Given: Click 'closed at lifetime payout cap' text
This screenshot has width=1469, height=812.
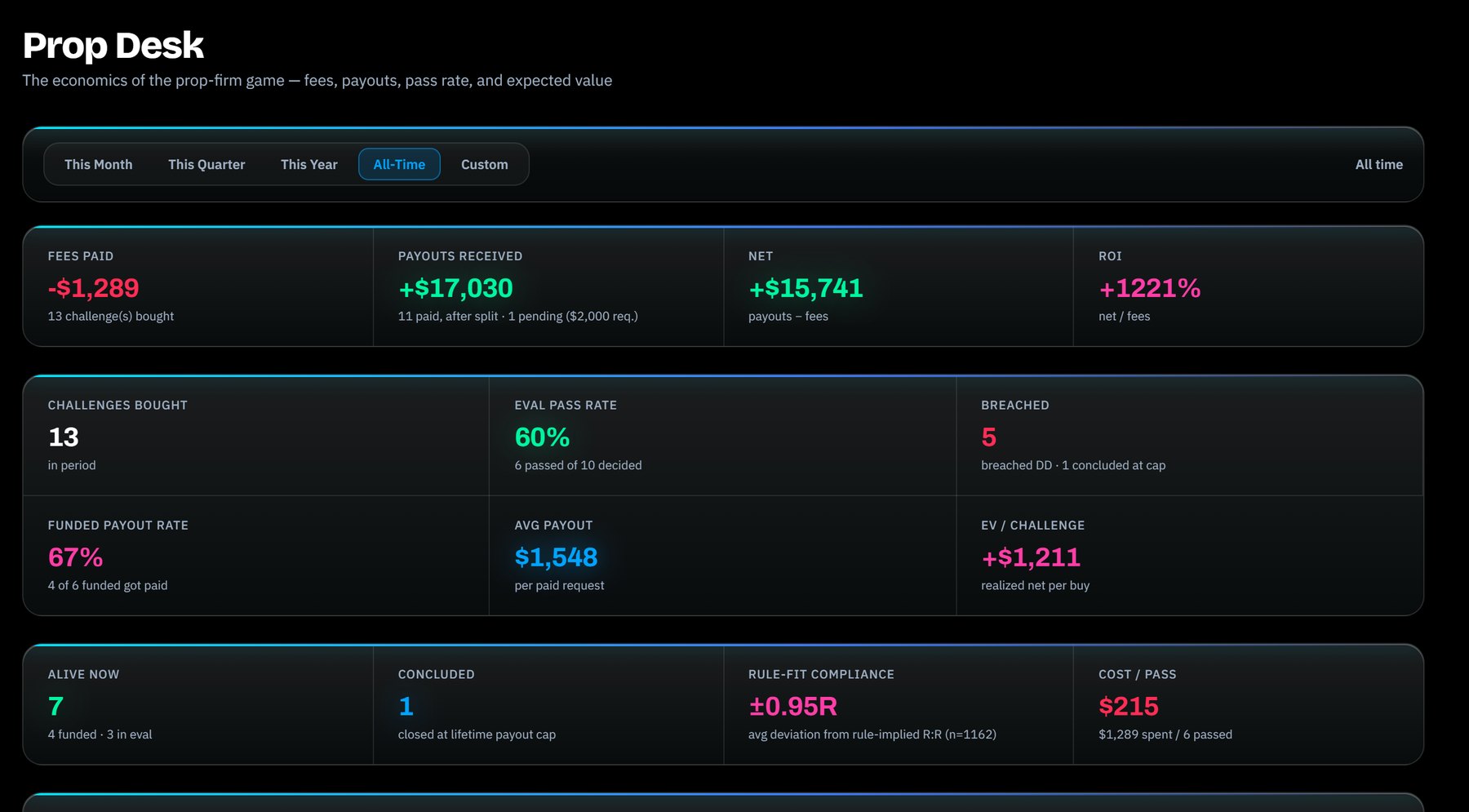Looking at the screenshot, I should tap(477, 734).
